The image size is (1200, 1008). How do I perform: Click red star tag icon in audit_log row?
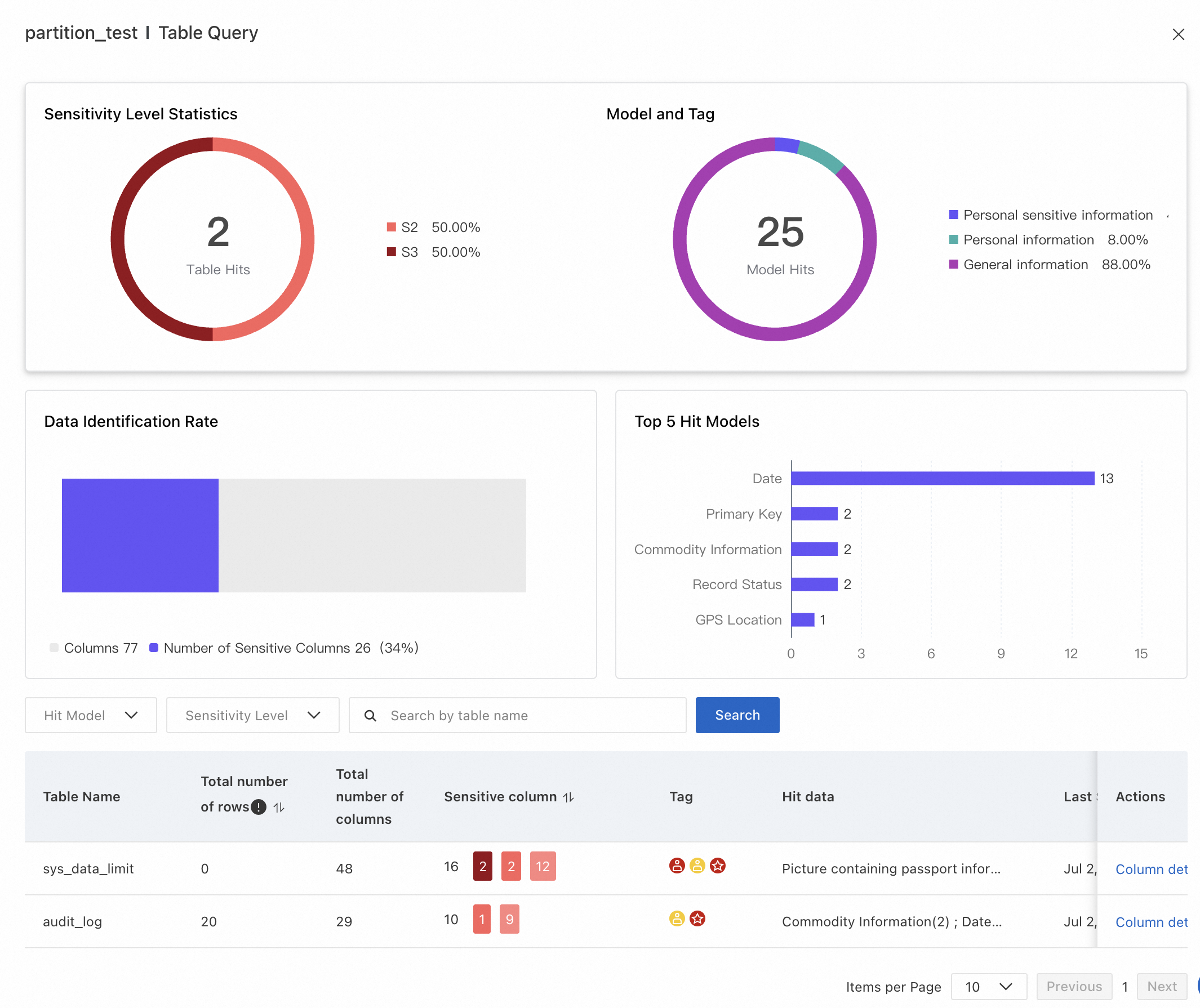coord(697,919)
